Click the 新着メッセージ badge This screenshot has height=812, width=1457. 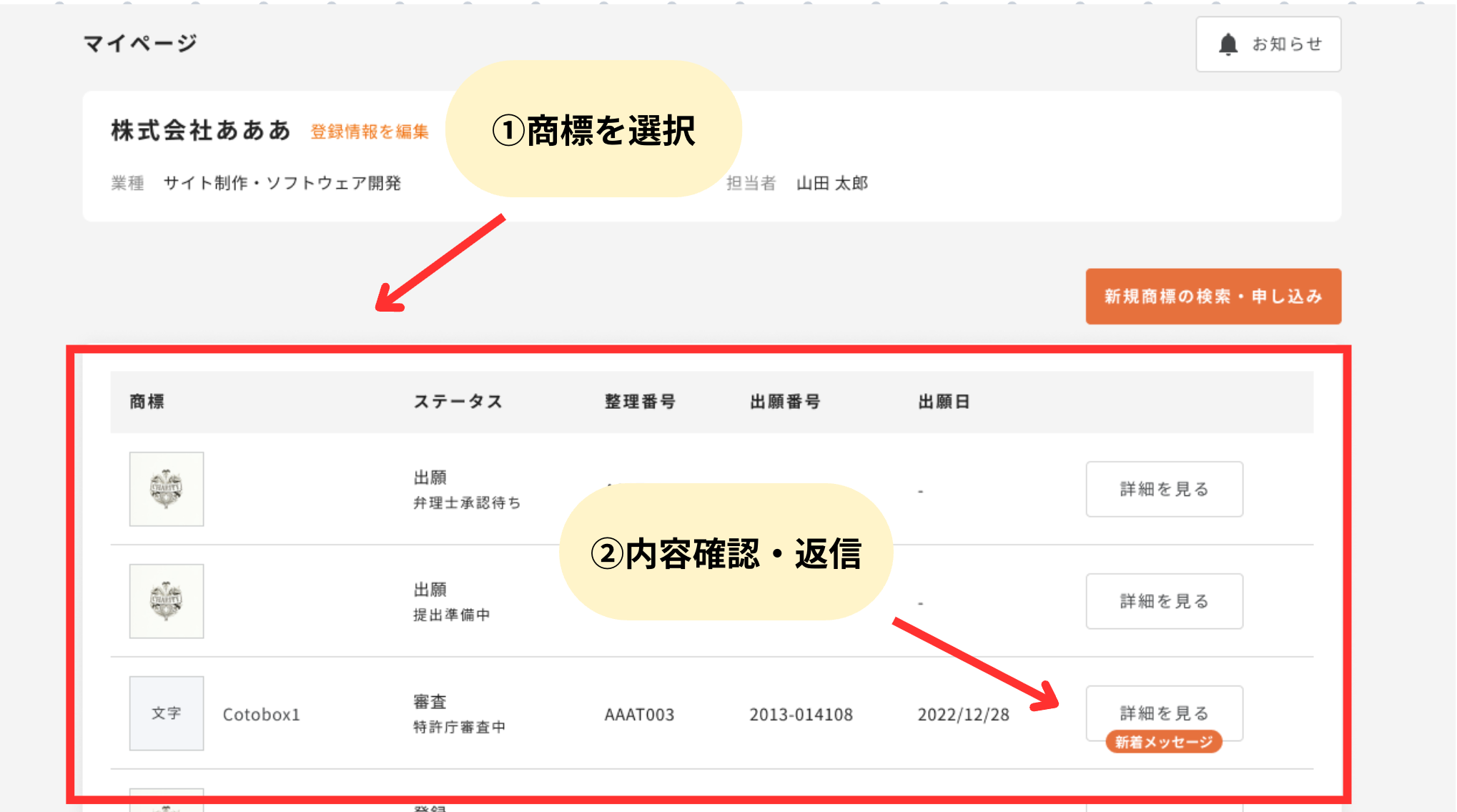pos(1163,742)
